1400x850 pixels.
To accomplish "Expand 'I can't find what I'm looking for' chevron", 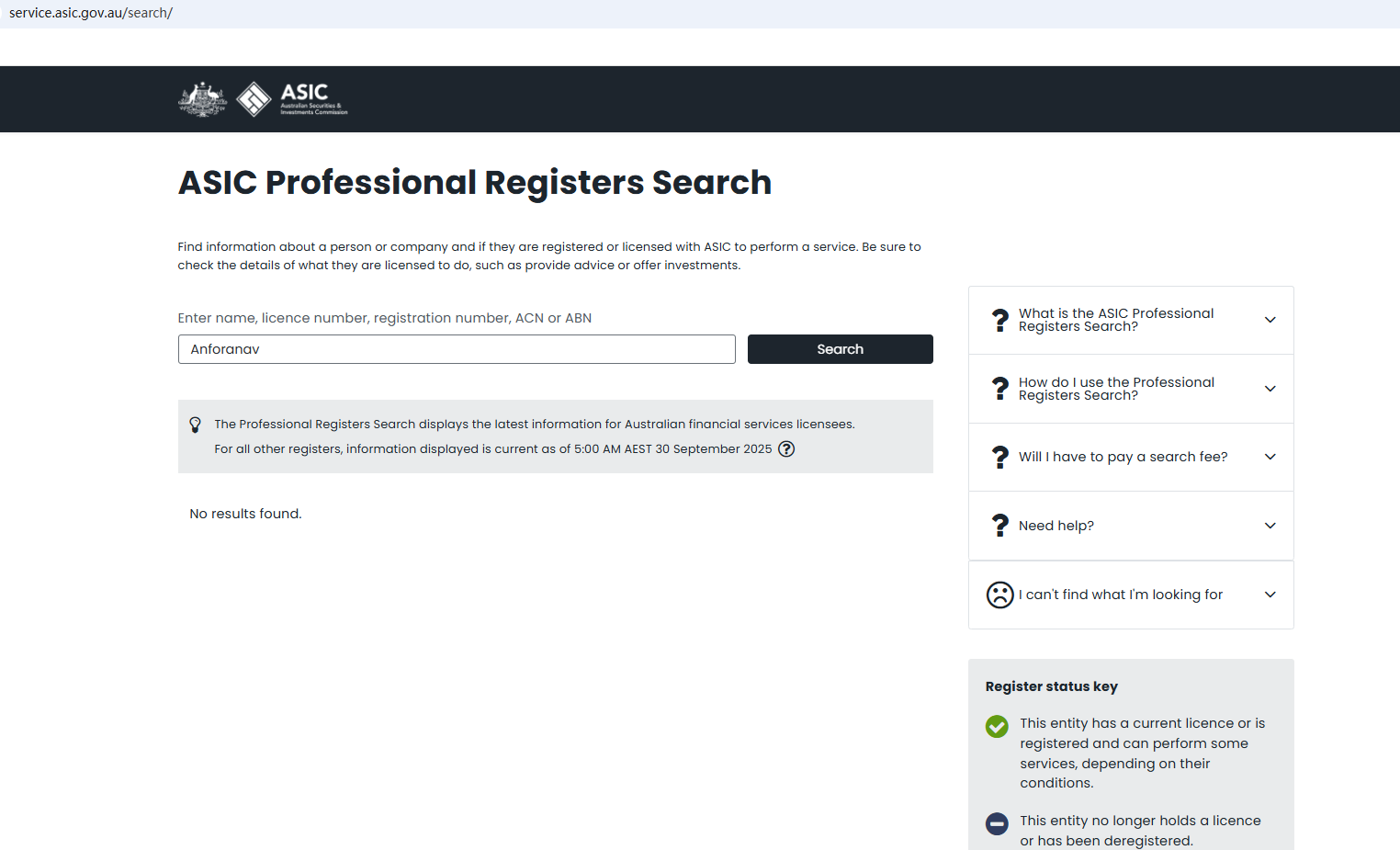I will [x=1270, y=595].
